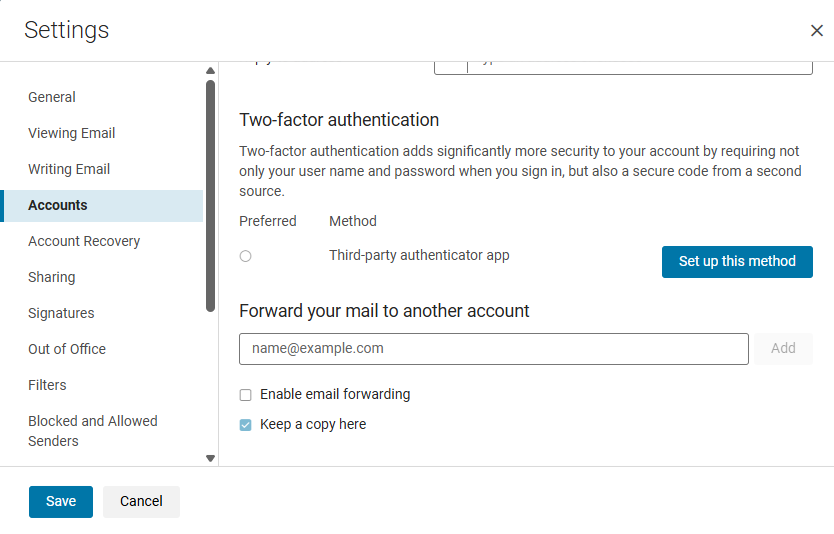Navigate to Sharing settings
Image resolution: width=834 pixels, height=534 pixels.
[x=52, y=277]
